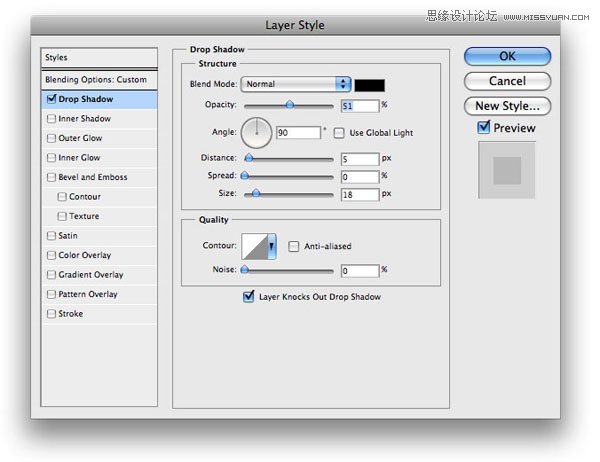600x462 pixels.
Task: Expand the Contour picker arrow
Action: (x=271, y=247)
